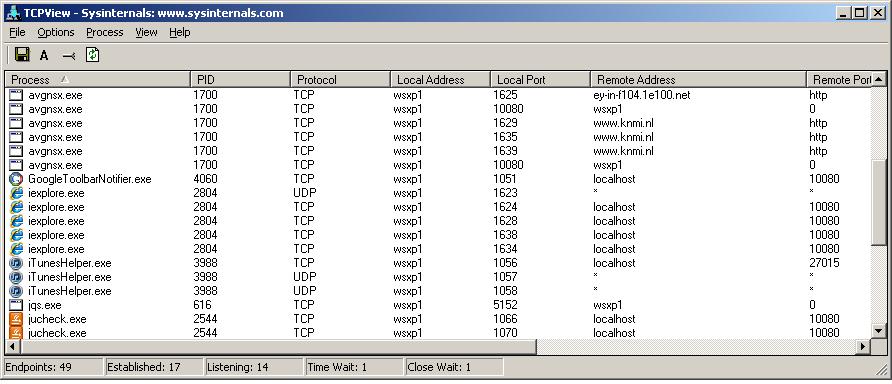Click UDP protocol in the port 1623 row
The image size is (892, 384).
click(x=305, y=193)
